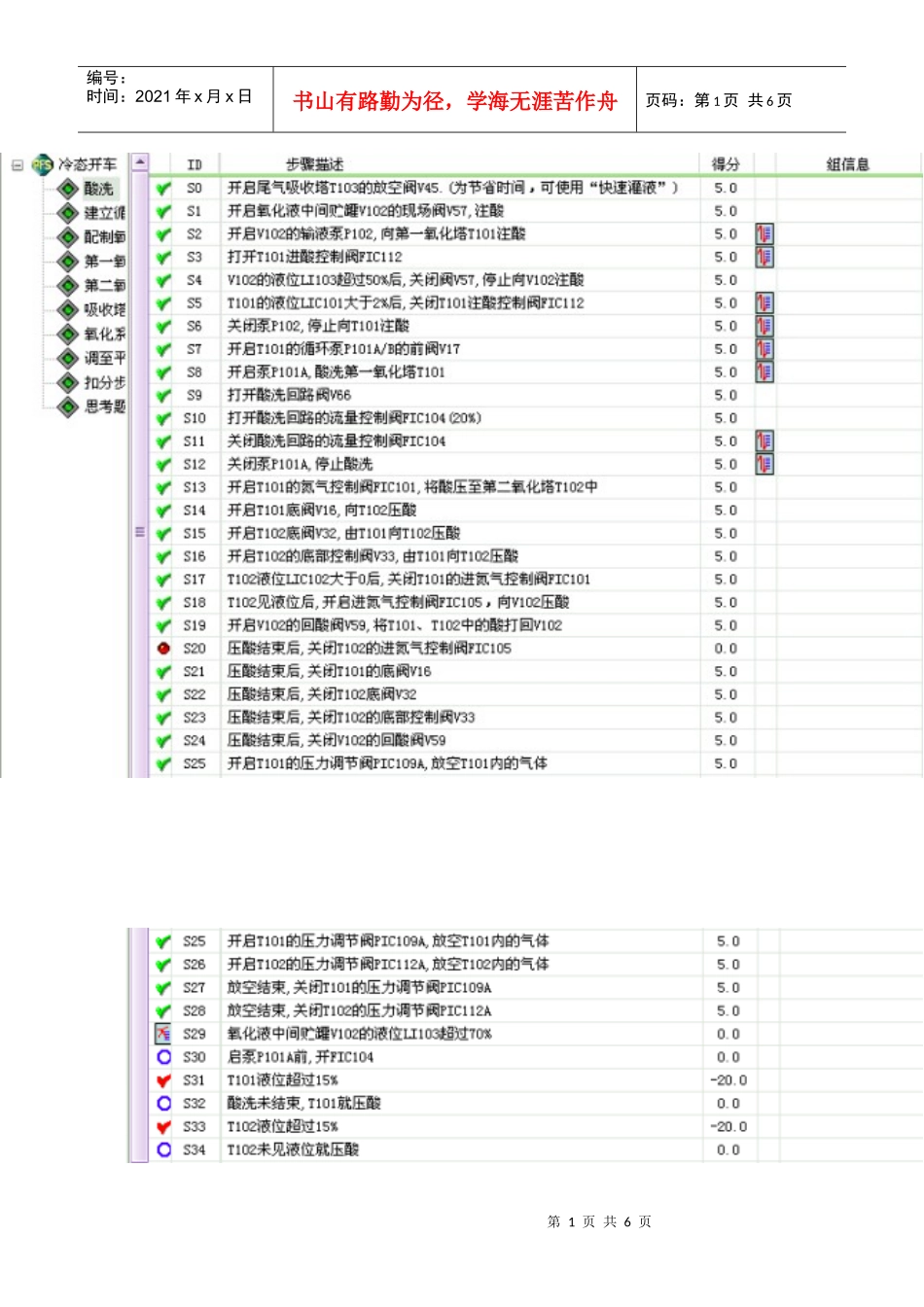Viewport: 924px width, 1307px height.
Task: Click the ID column header
Action: 195,164
